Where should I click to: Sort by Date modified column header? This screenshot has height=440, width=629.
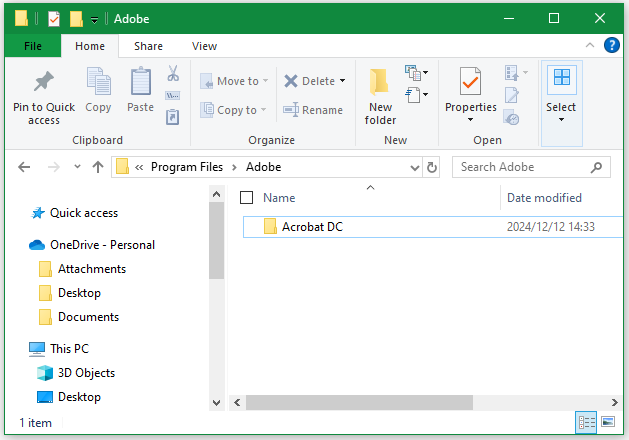click(x=544, y=198)
